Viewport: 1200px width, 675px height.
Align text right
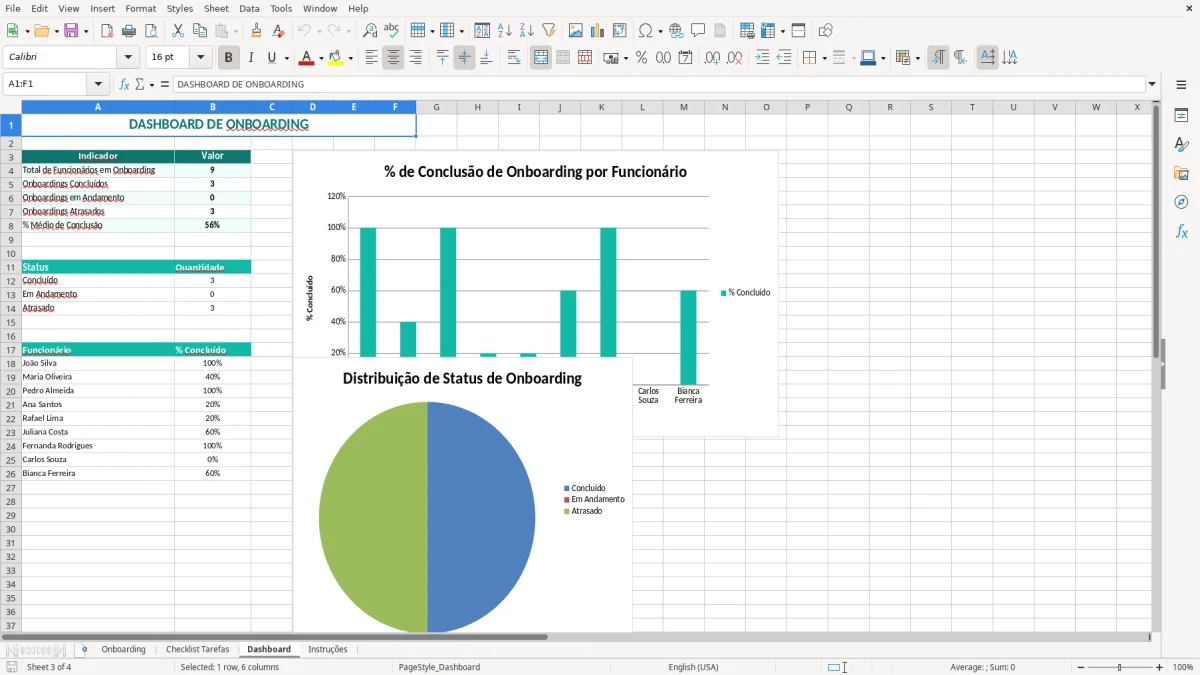[415, 58]
